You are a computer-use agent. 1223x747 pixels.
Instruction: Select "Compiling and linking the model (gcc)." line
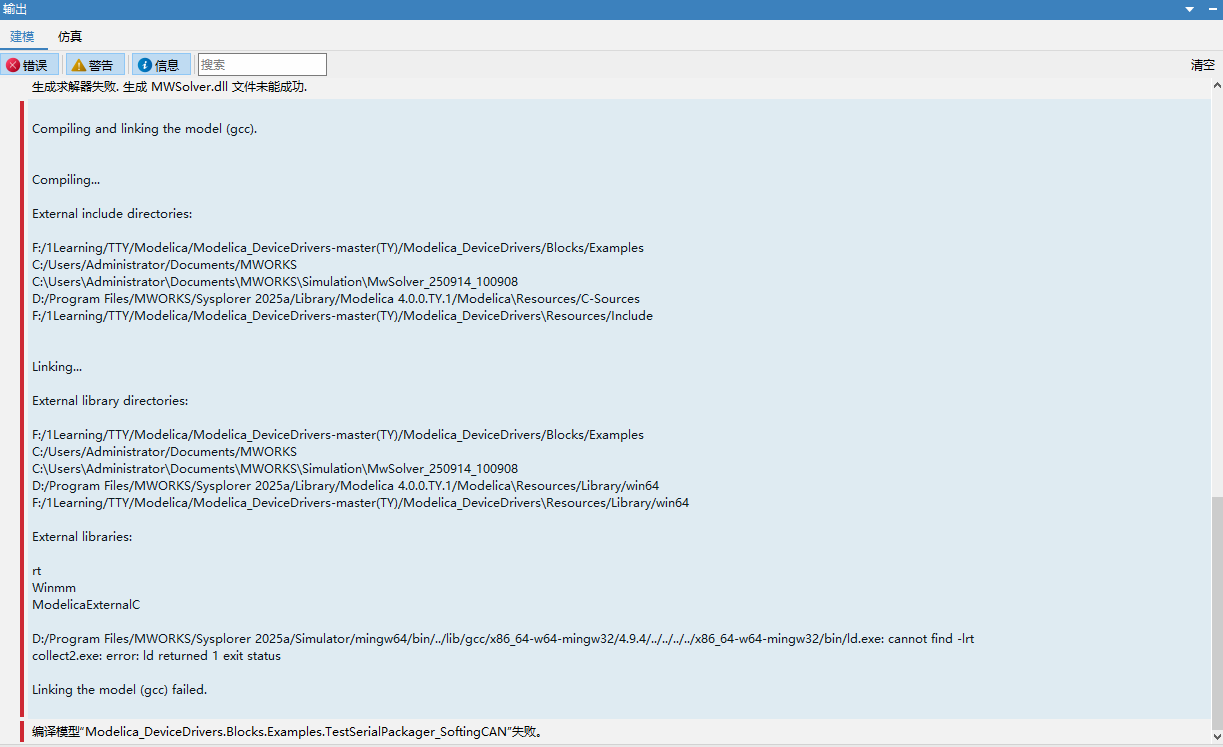pos(145,129)
